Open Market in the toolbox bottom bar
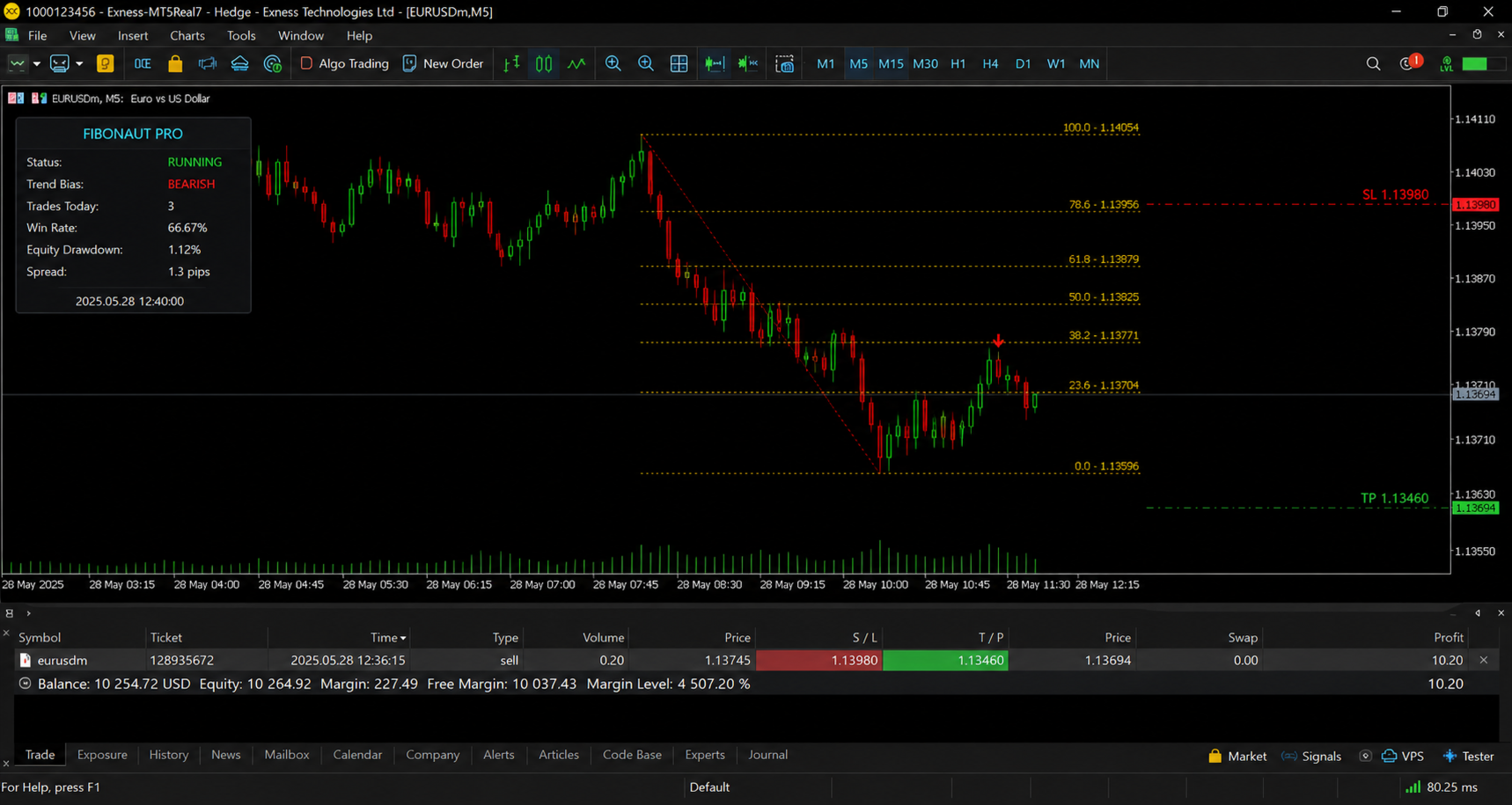Screen dimensions: 1512x805 [1237, 756]
